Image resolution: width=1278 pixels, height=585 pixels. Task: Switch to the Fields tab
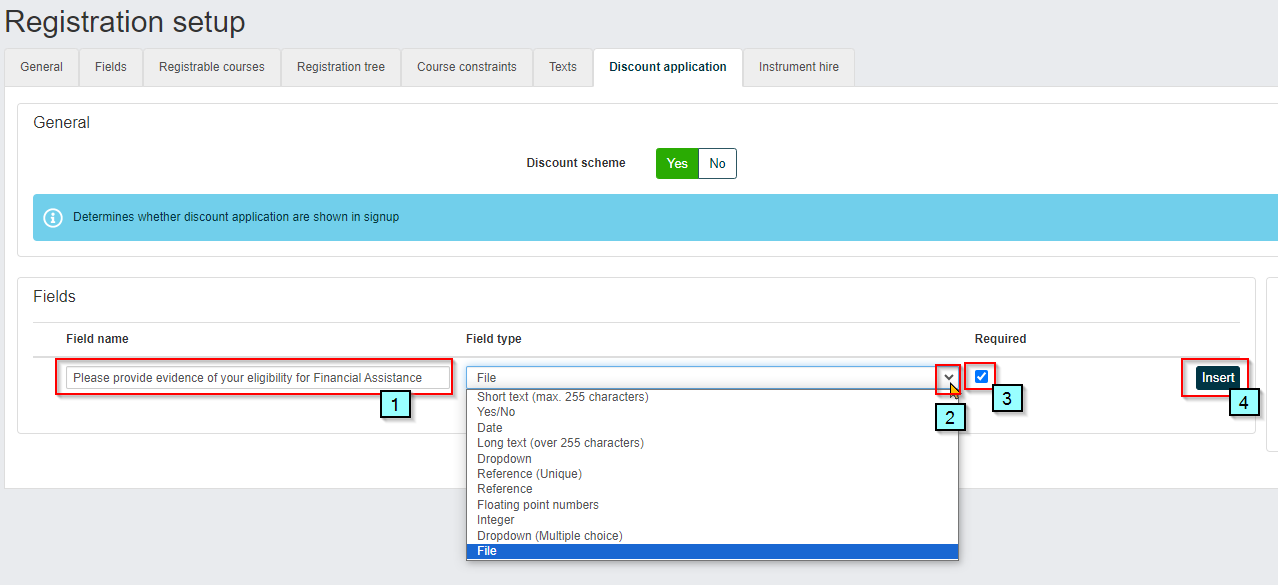tap(111, 67)
